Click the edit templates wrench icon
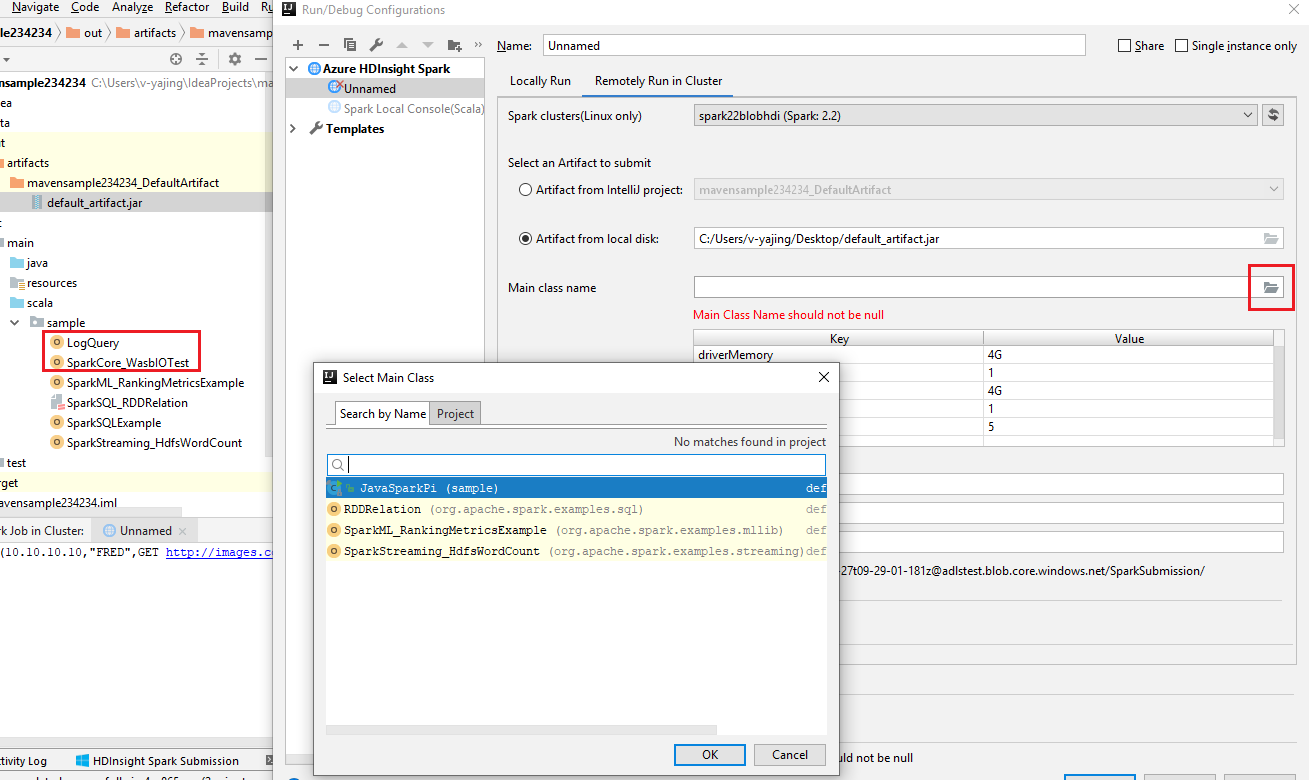 (376, 44)
